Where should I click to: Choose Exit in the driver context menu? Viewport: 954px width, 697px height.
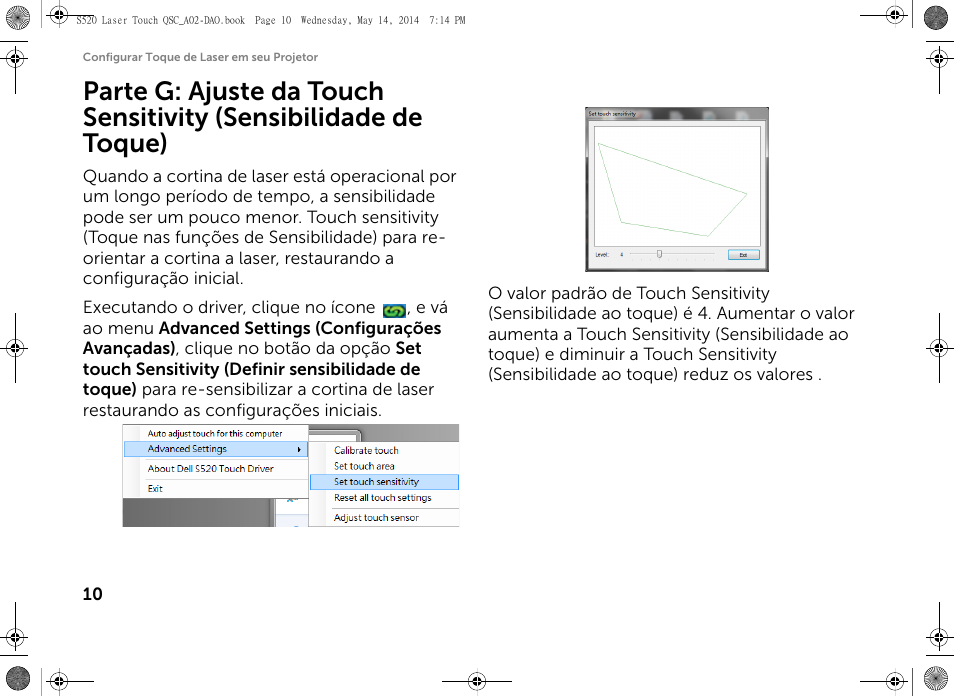tap(156, 488)
